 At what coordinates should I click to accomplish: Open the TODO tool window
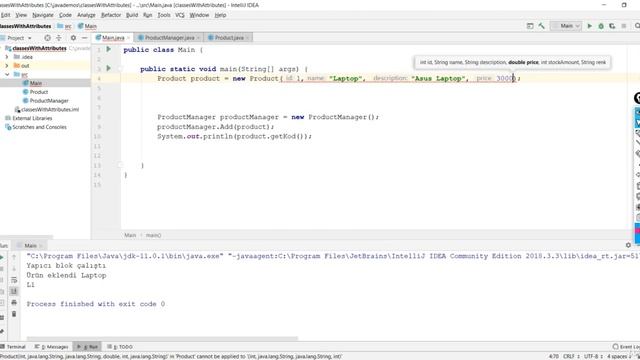point(120,347)
